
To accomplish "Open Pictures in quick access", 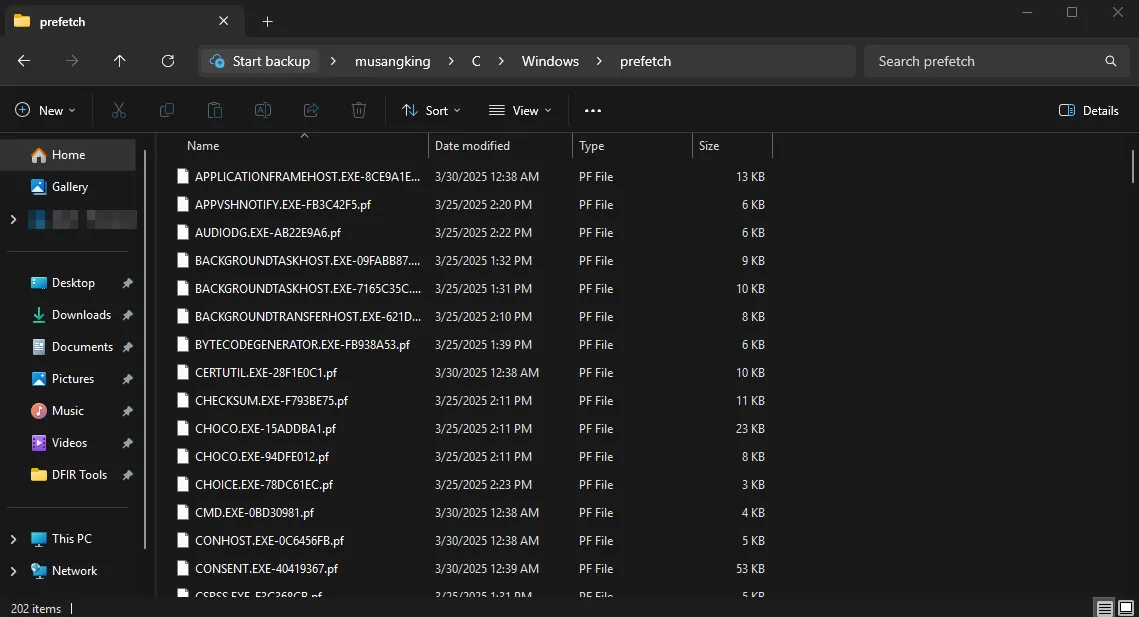I will coord(72,379).
